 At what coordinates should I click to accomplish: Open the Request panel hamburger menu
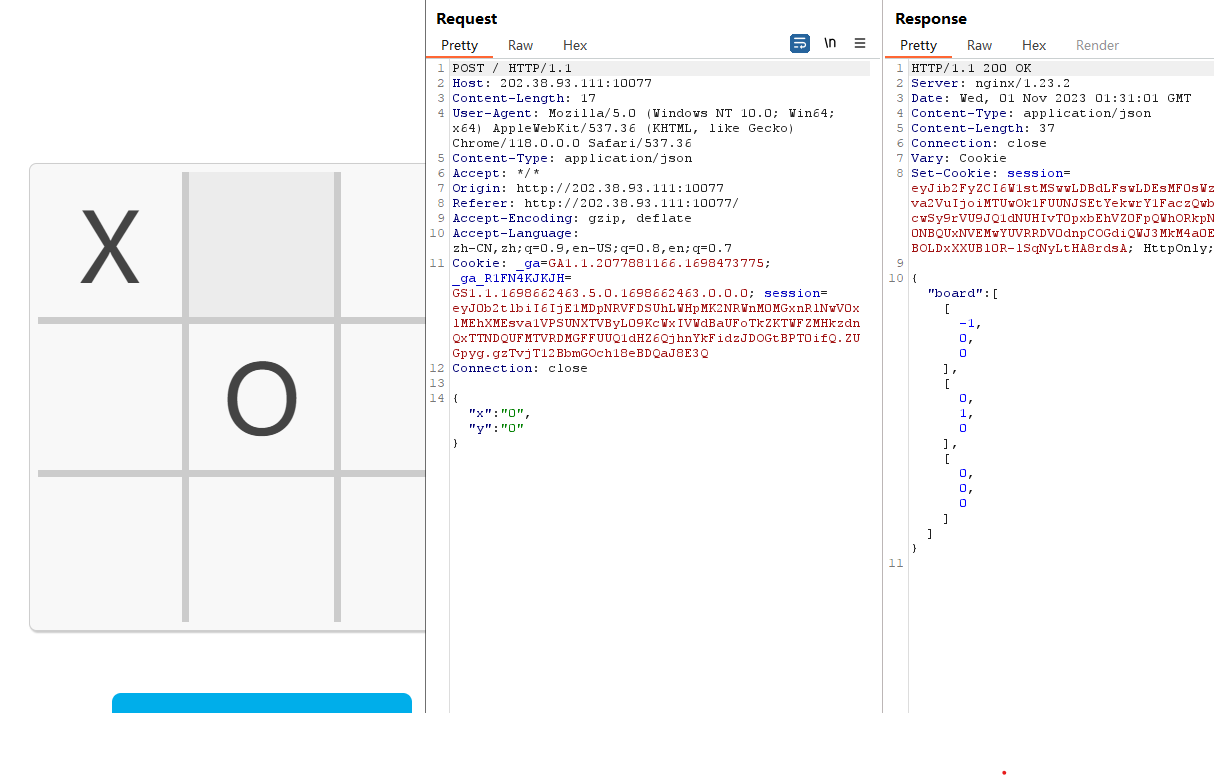[860, 43]
